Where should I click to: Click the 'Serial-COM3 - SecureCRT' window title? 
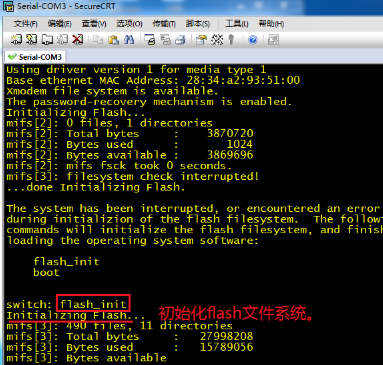(66, 6)
